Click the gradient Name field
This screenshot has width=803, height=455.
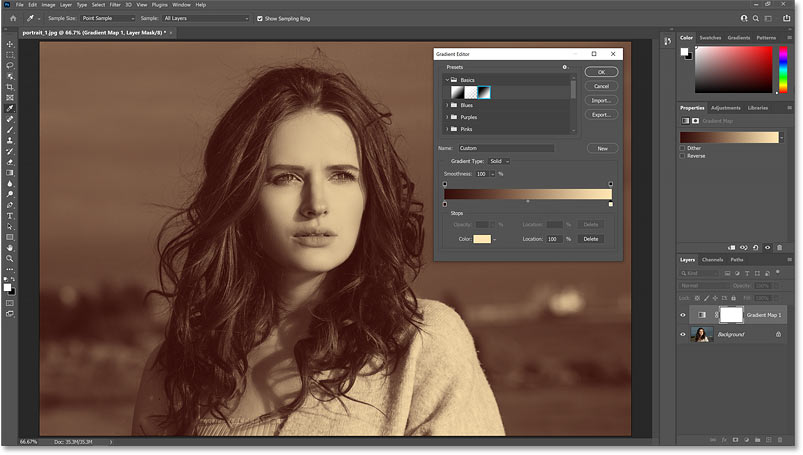[x=506, y=148]
